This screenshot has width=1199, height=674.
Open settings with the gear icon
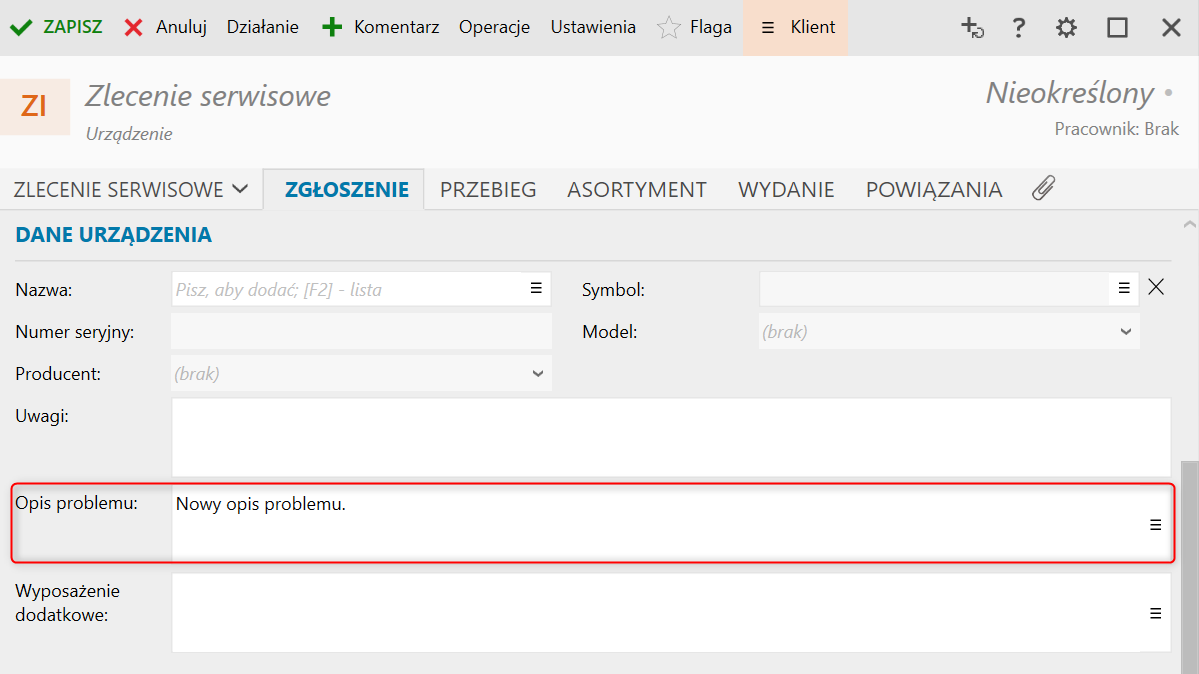coord(1067,28)
